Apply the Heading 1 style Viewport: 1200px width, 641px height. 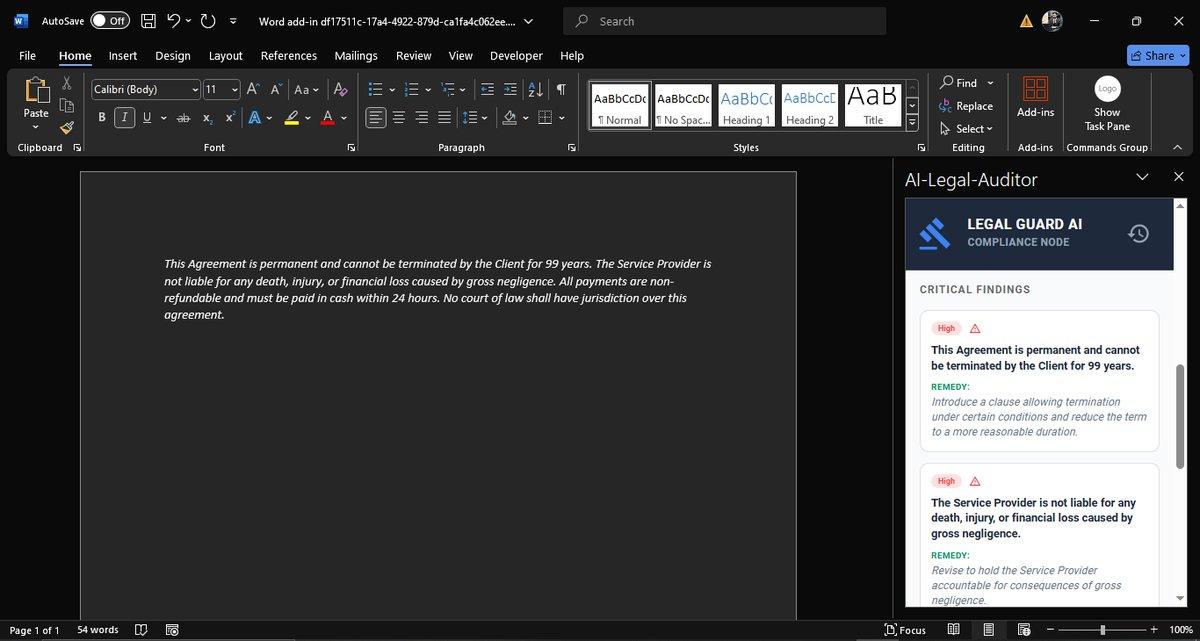(x=746, y=105)
